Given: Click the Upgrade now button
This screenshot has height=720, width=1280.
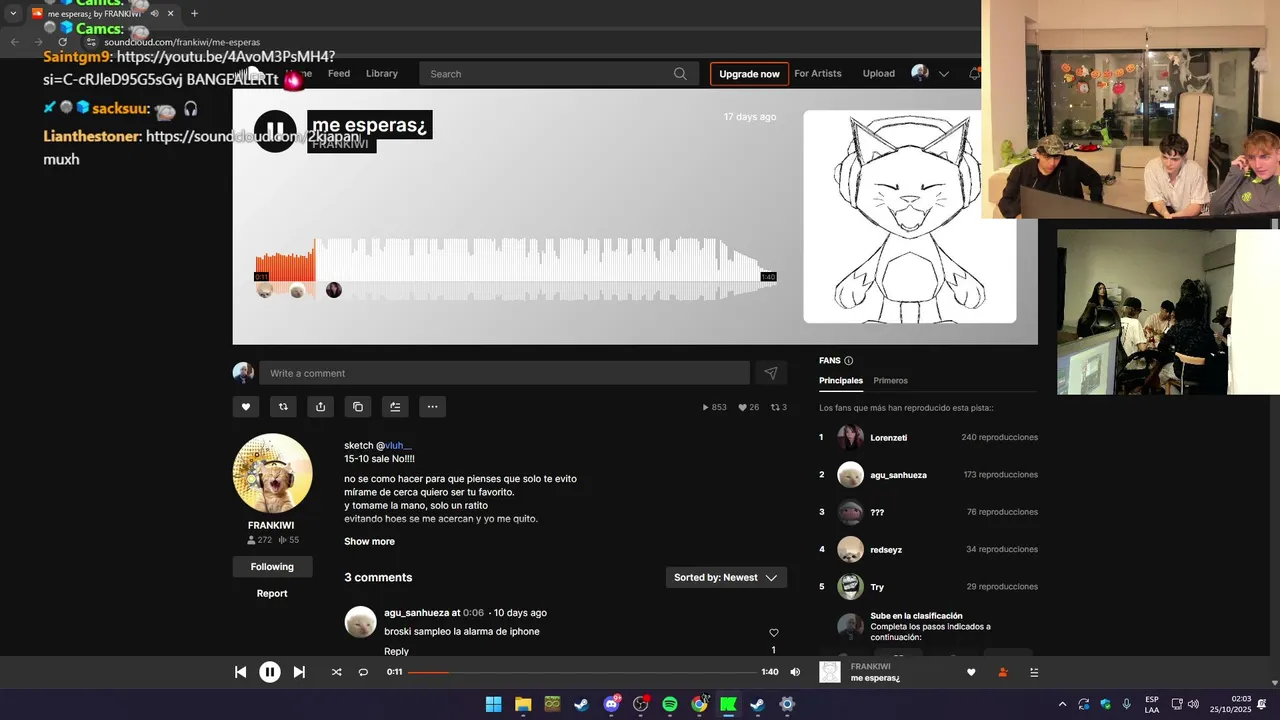Looking at the screenshot, I should point(749,74).
